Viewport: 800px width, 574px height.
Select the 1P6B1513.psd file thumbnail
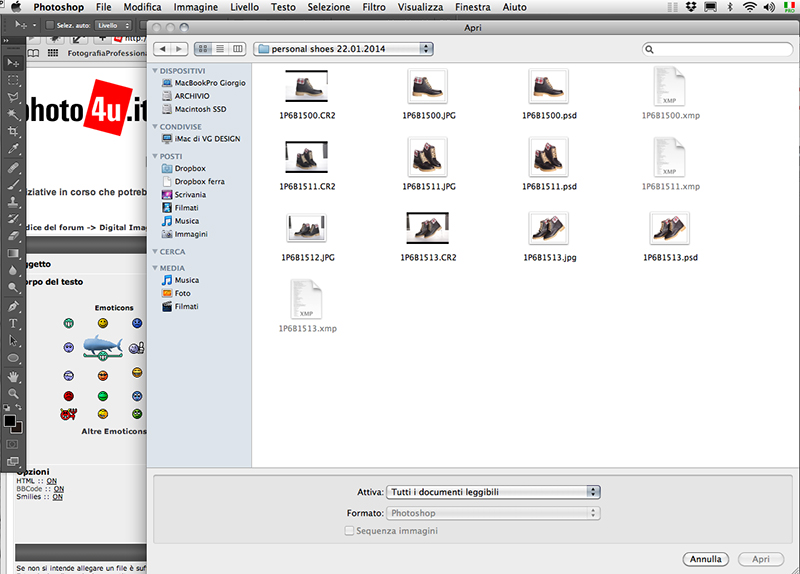click(669, 229)
